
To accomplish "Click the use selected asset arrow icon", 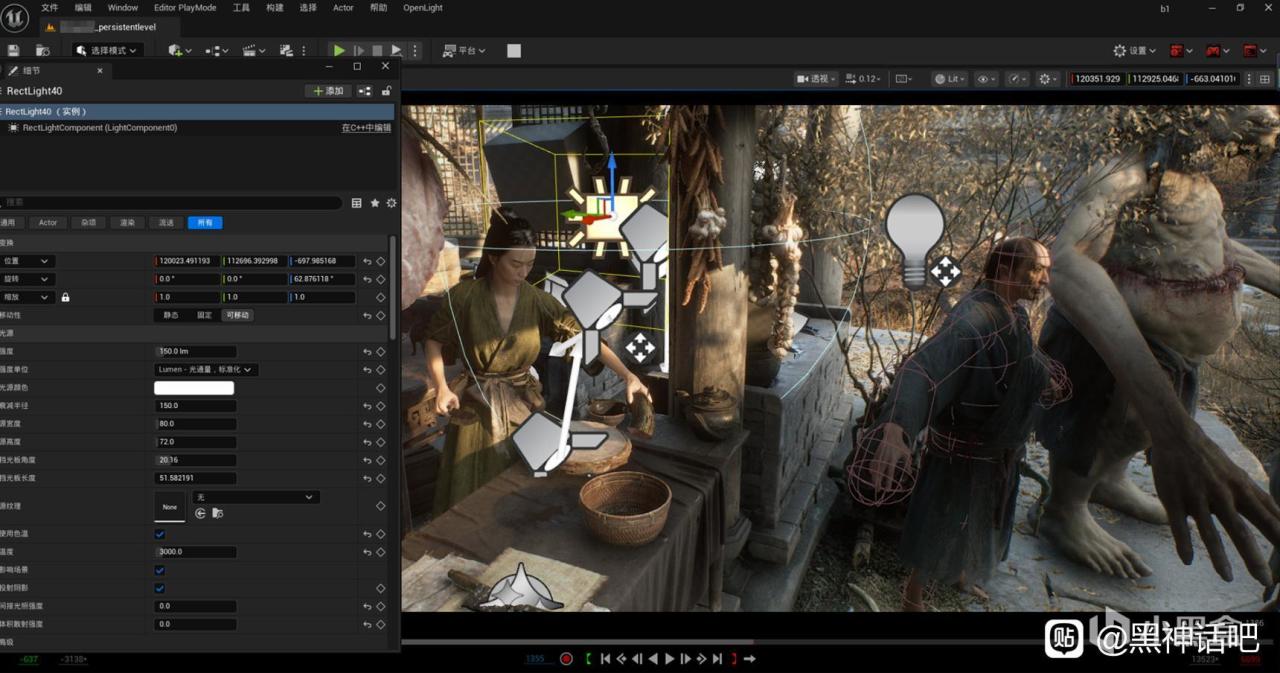I will [200, 513].
